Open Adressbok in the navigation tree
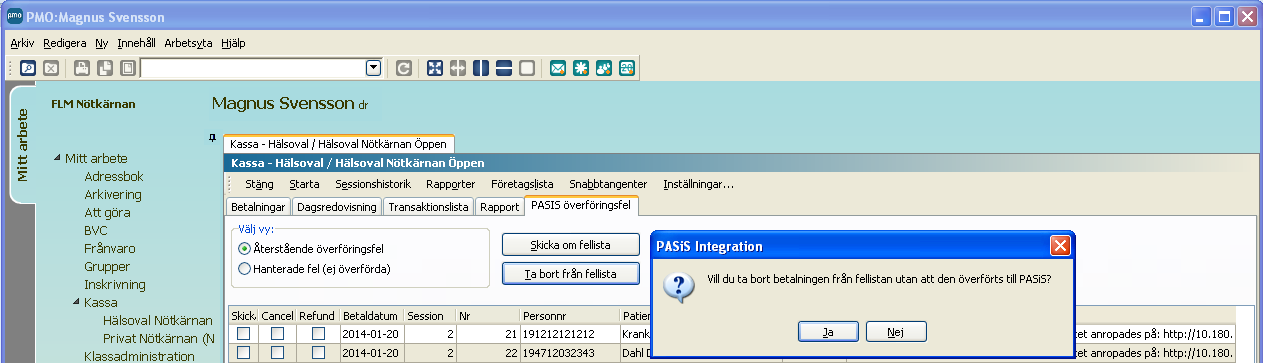The height and width of the screenshot is (363, 1263). coord(115,177)
